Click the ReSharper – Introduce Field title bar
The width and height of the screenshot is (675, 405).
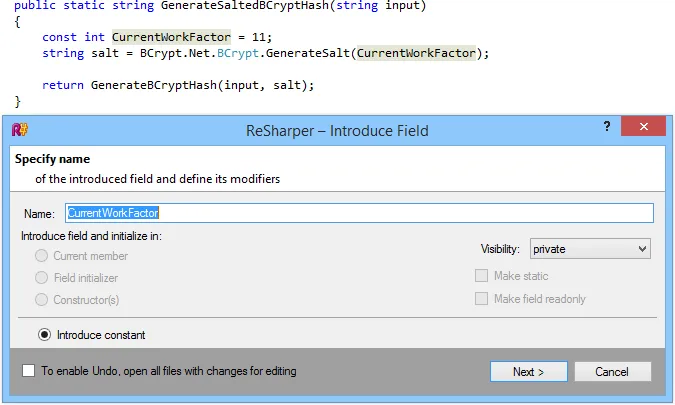point(337,130)
